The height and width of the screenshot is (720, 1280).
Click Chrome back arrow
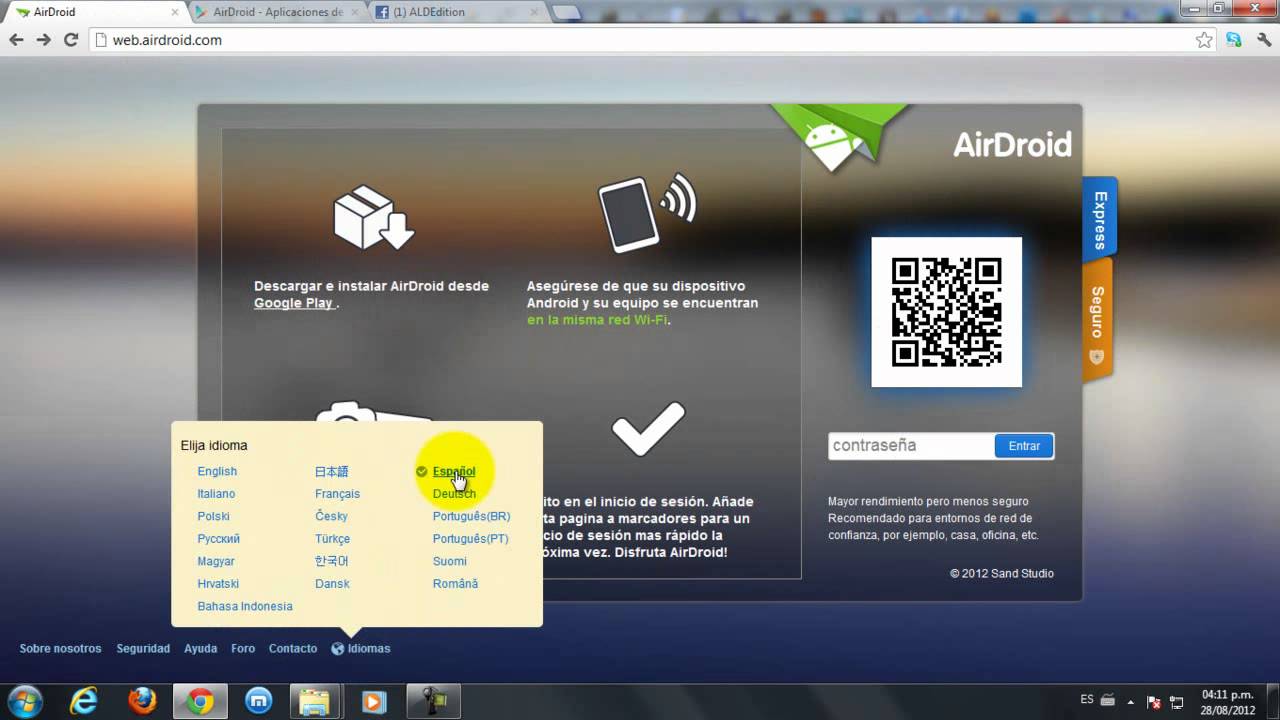pyautogui.click(x=16, y=40)
